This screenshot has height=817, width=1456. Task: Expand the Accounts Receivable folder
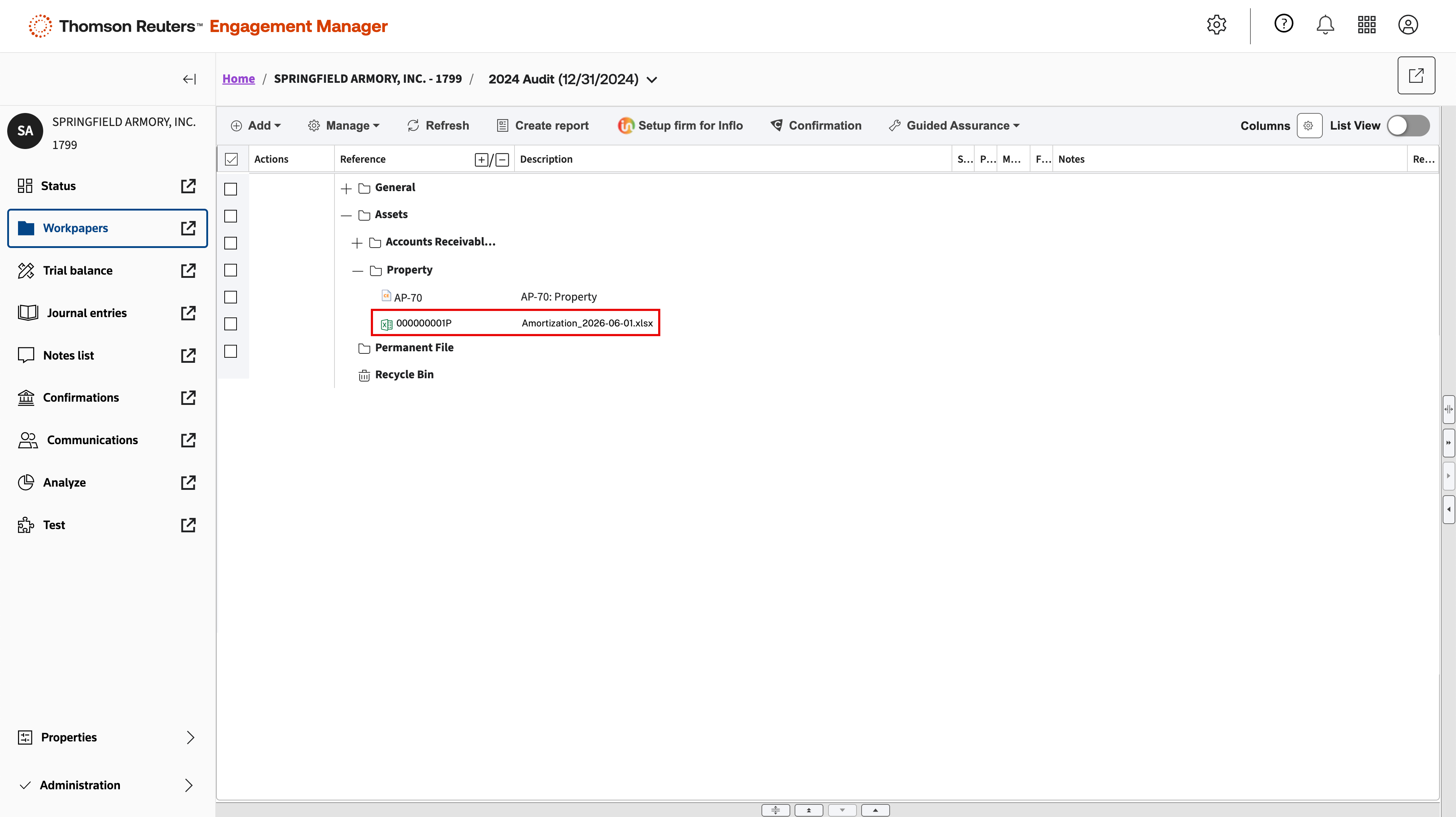357,244
